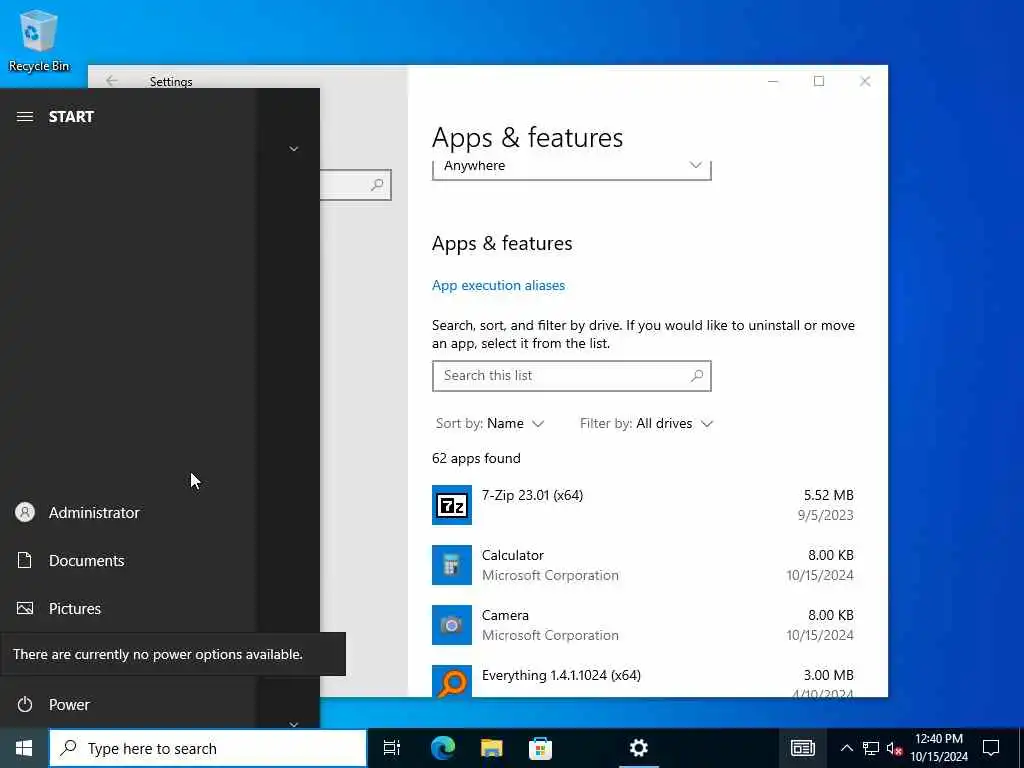Minimize the Settings window
This screenshot has height=768, width=1024.
pos(773,81)
